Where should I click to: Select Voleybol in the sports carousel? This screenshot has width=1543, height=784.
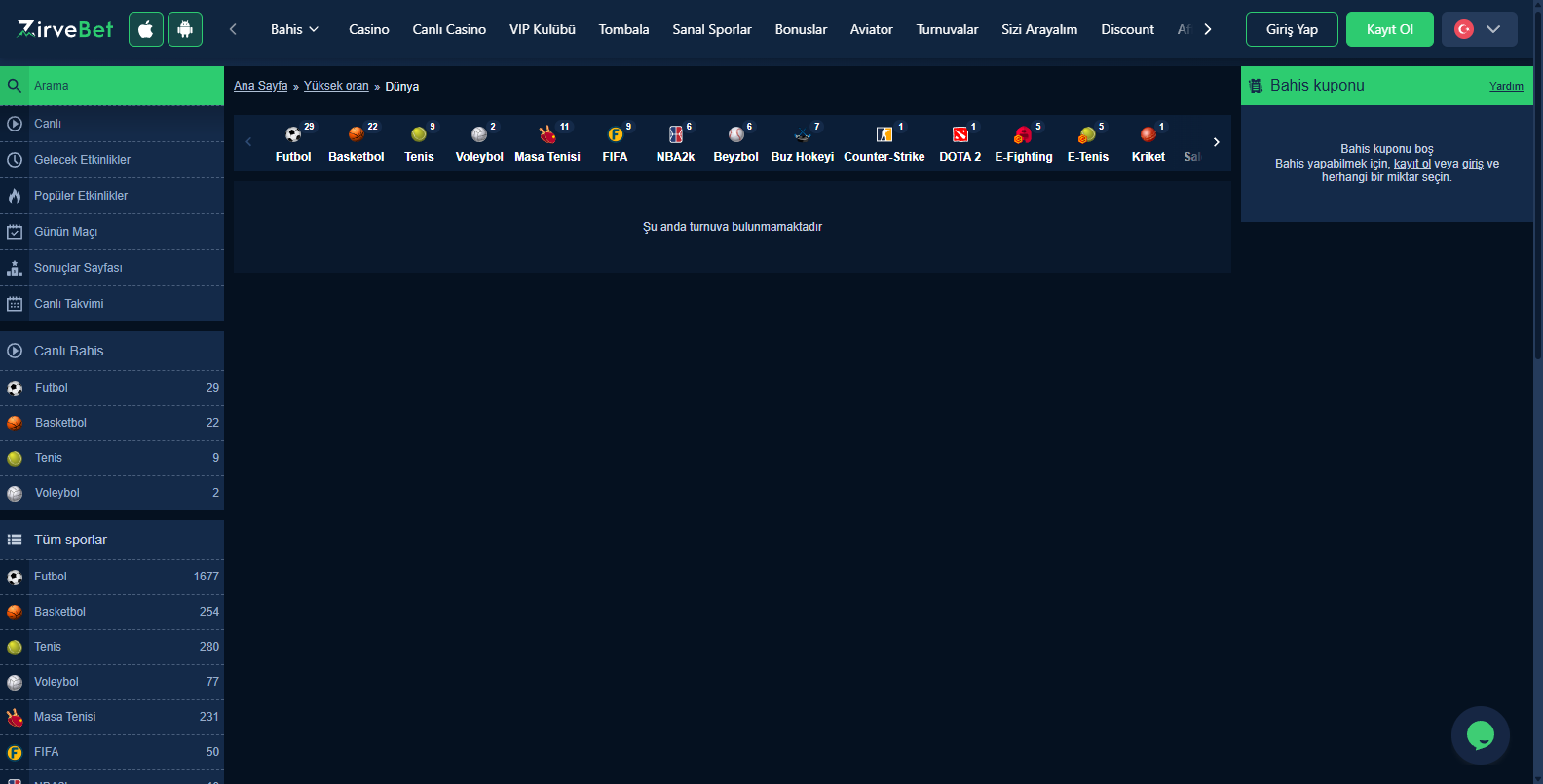[479, 143]
